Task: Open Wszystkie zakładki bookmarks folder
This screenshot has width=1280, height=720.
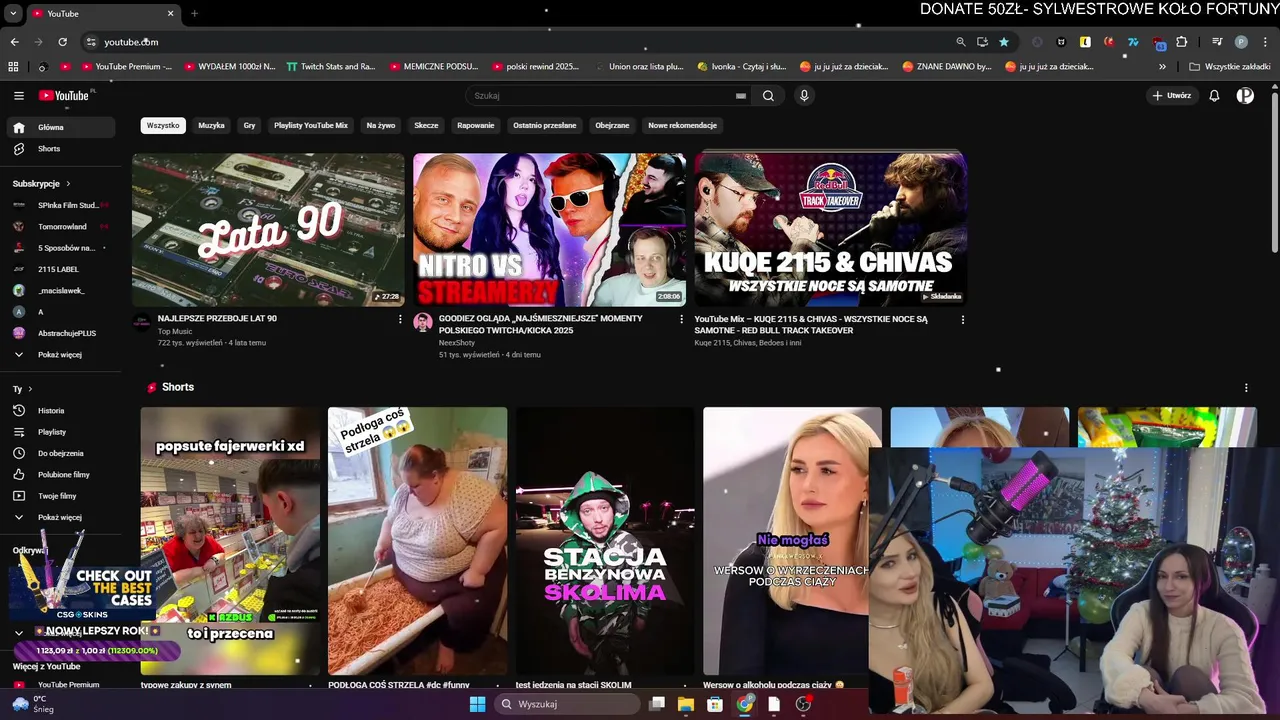Action: point(1229,67)
